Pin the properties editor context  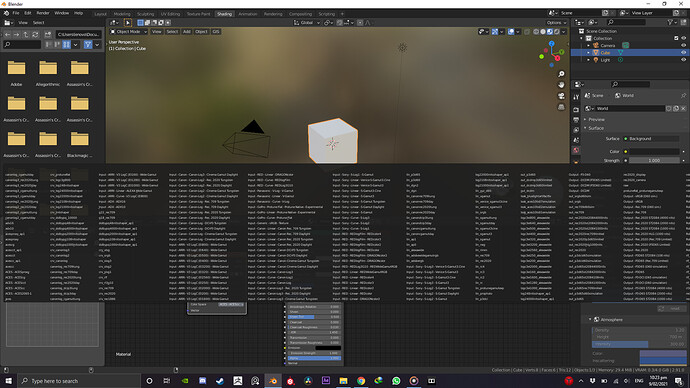(683, 95)
